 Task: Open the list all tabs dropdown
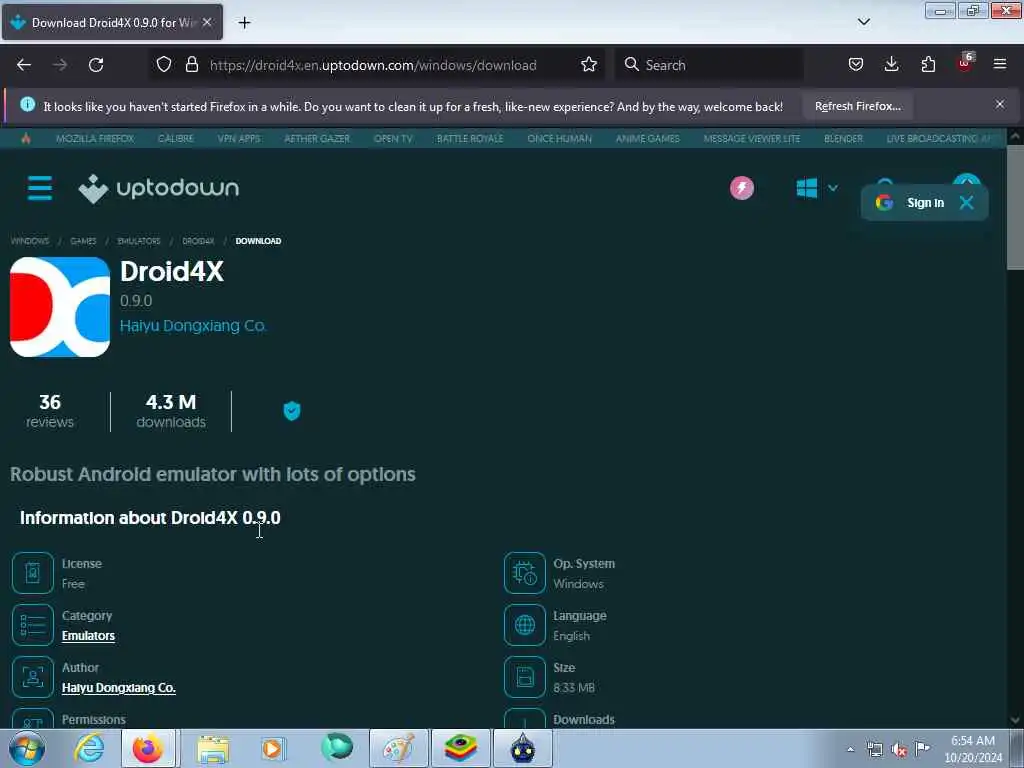(863, 22)
